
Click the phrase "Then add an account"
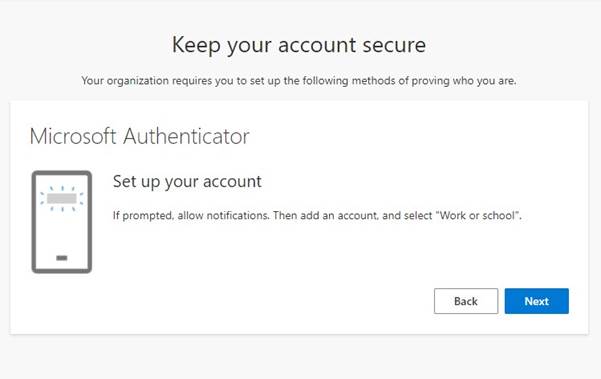click(x=326, y=215)
